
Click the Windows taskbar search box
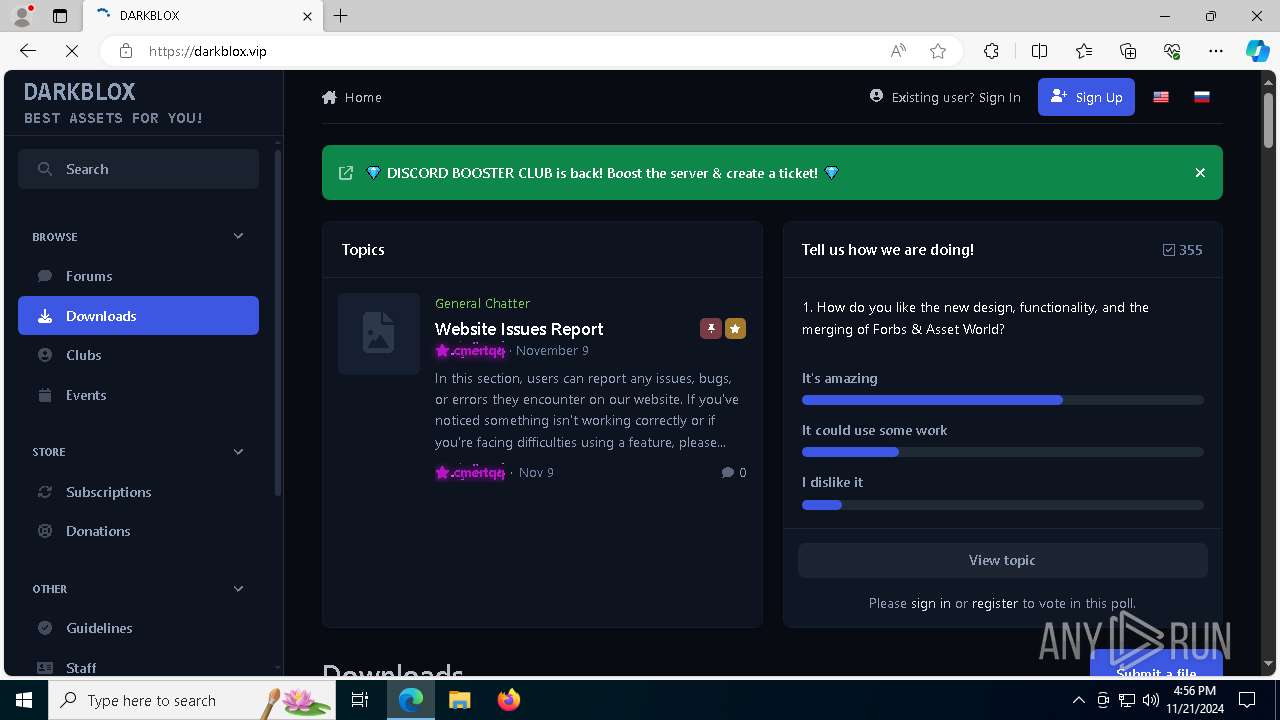(192, 700)
